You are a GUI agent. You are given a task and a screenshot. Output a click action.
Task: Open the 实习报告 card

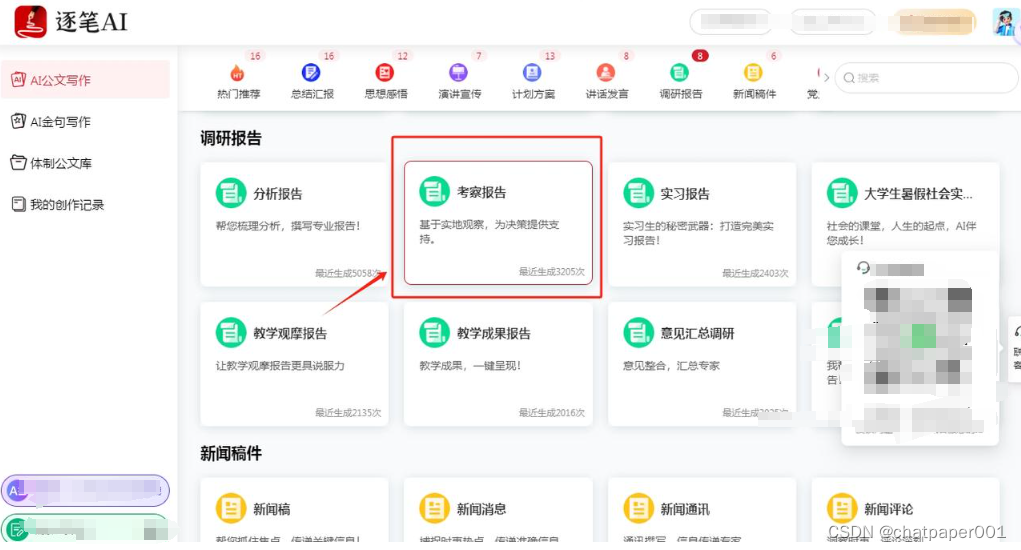point(702,224)
